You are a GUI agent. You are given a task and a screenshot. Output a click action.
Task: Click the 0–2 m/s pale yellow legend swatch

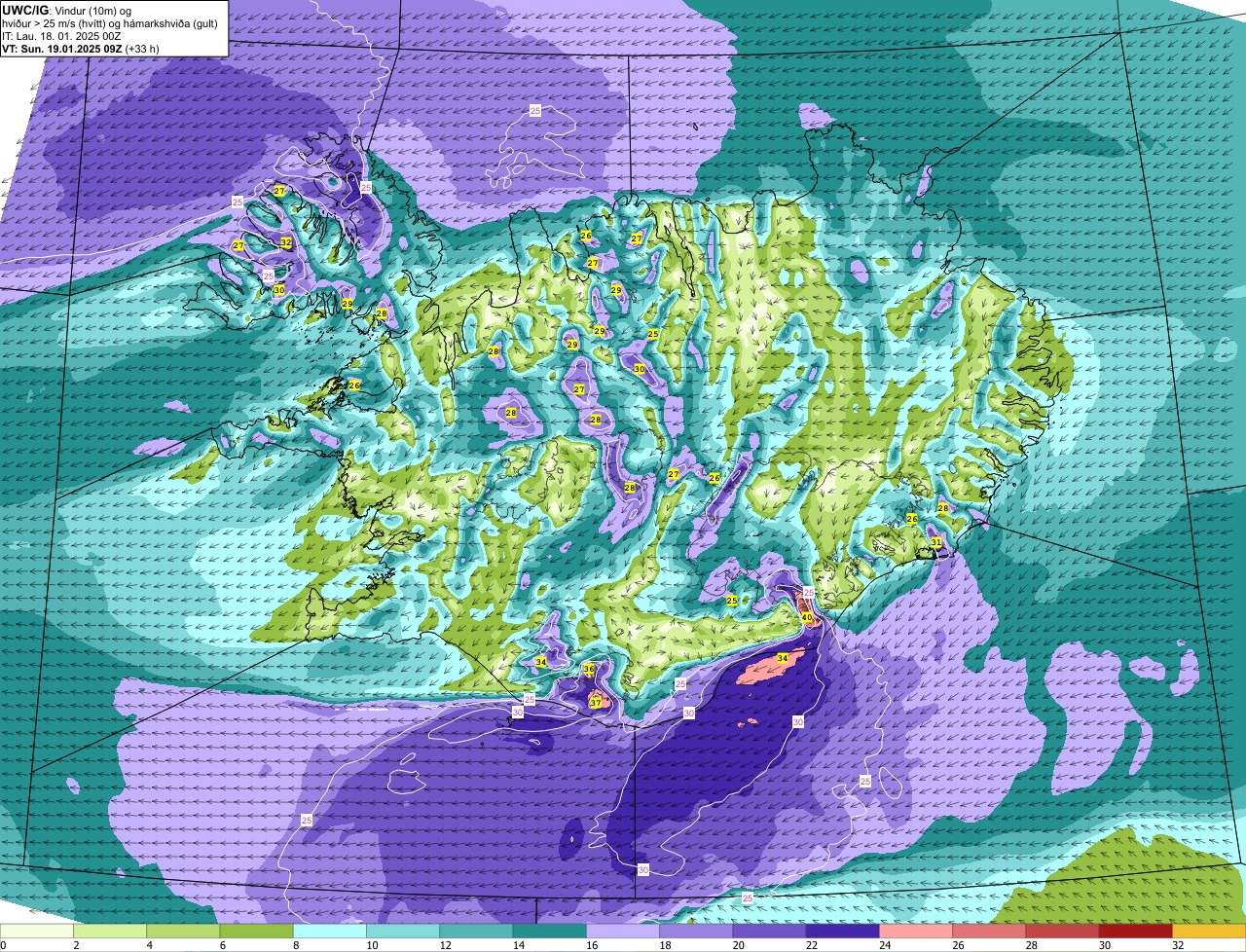pyautogui.click(x=37, y=932)
